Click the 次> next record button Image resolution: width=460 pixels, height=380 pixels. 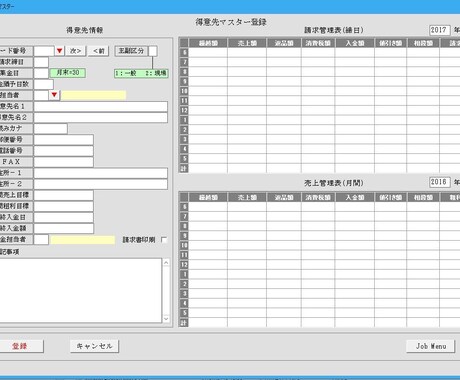(x=75, y=51)
